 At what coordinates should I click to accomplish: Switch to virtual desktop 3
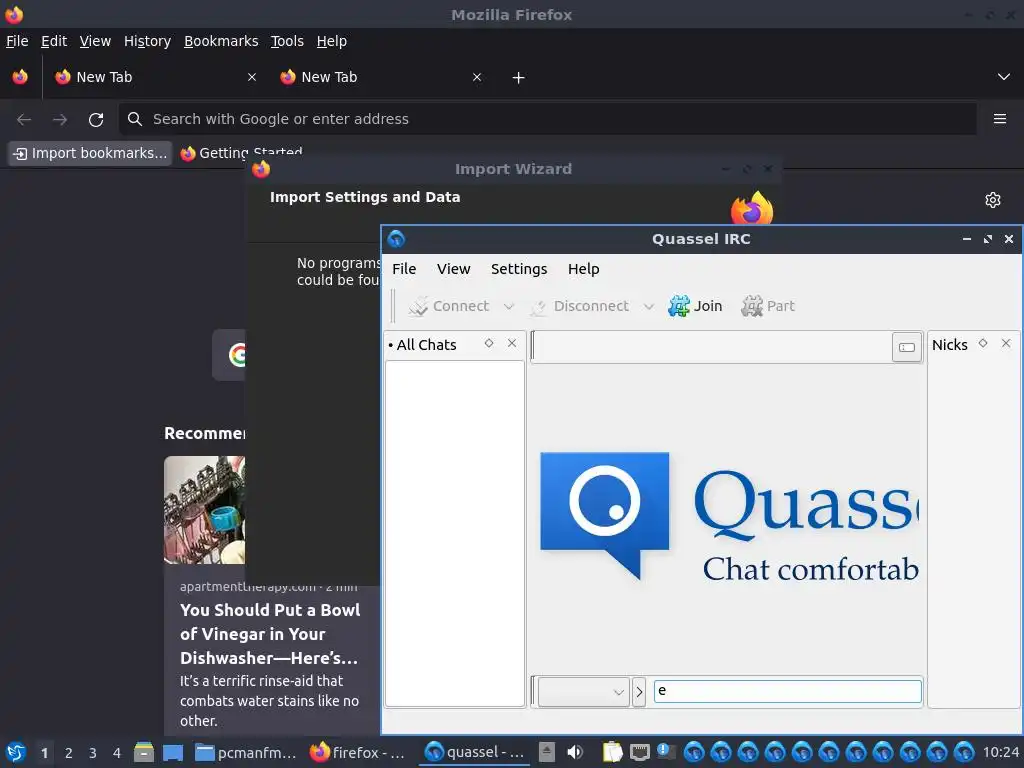coord(93,753)
